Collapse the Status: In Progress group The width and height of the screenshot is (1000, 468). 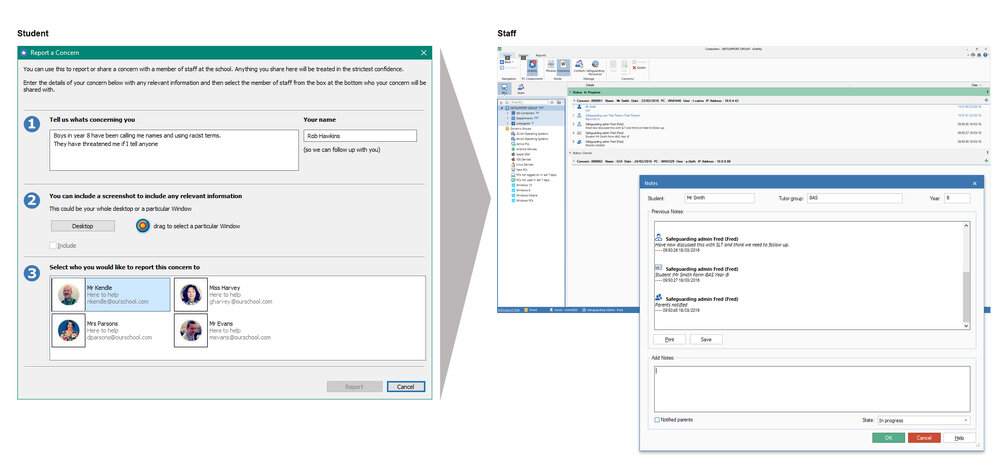(x=570, y=92)
